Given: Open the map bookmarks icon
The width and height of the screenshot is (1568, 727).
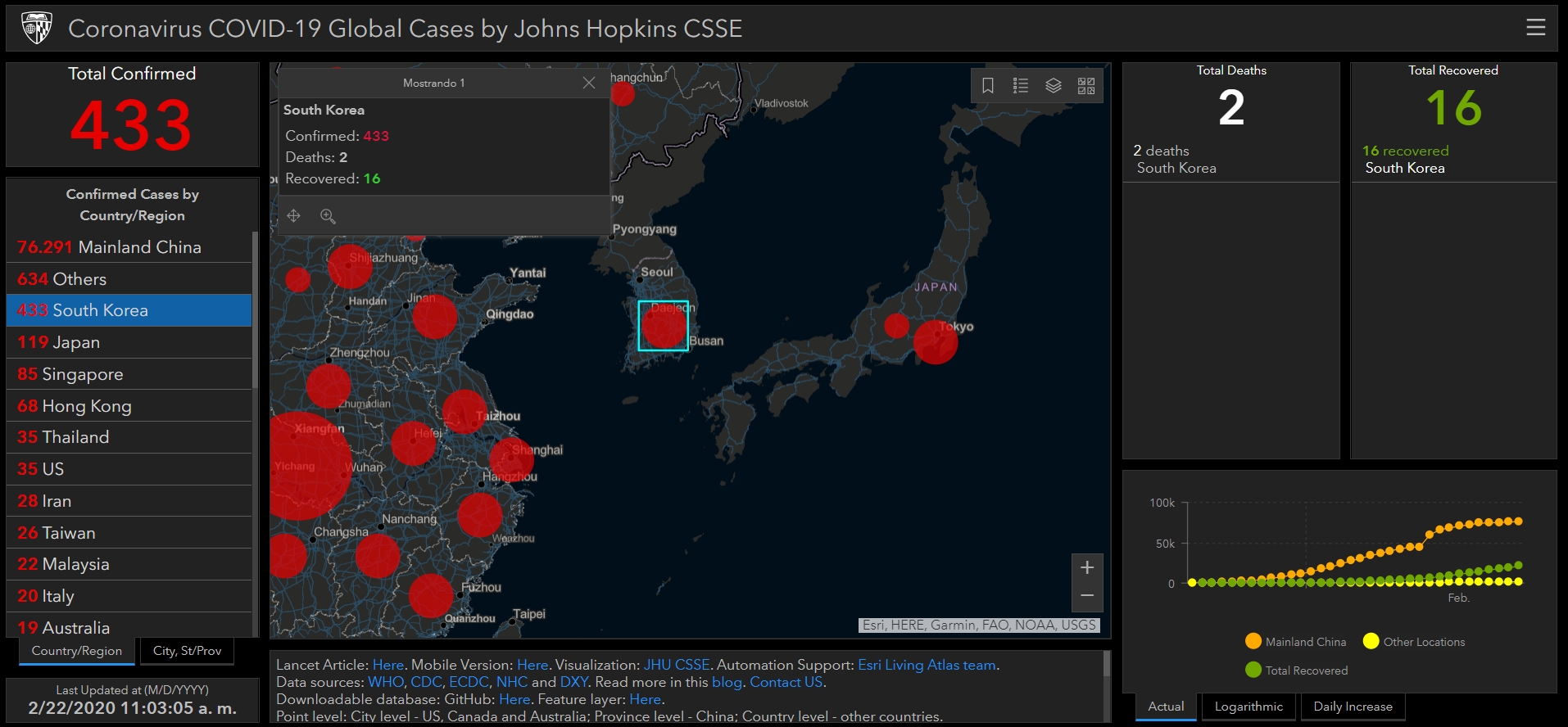Looking at the screenshot, I should (x=988, y=85).
